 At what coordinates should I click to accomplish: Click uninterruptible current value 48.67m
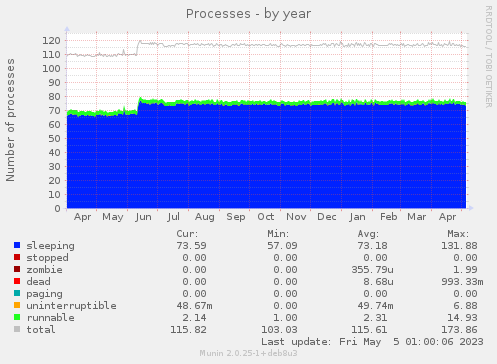click(194, 306)
